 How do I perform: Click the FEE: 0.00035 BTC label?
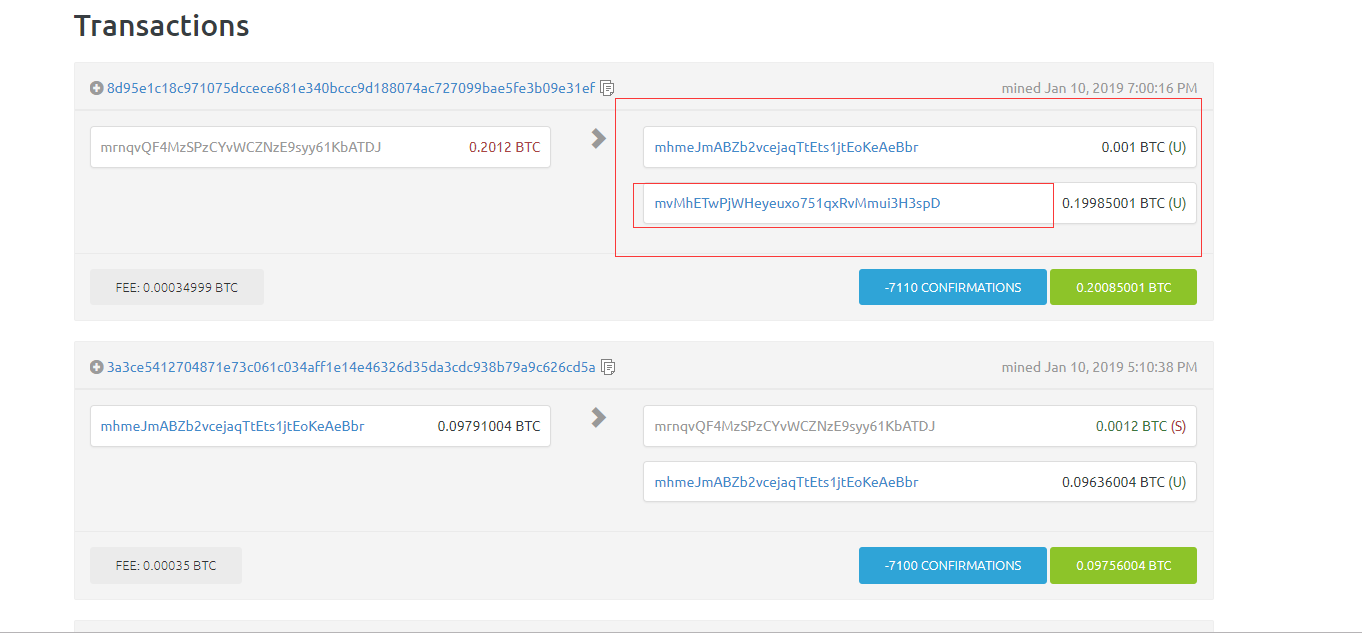(x=166, y=565)
